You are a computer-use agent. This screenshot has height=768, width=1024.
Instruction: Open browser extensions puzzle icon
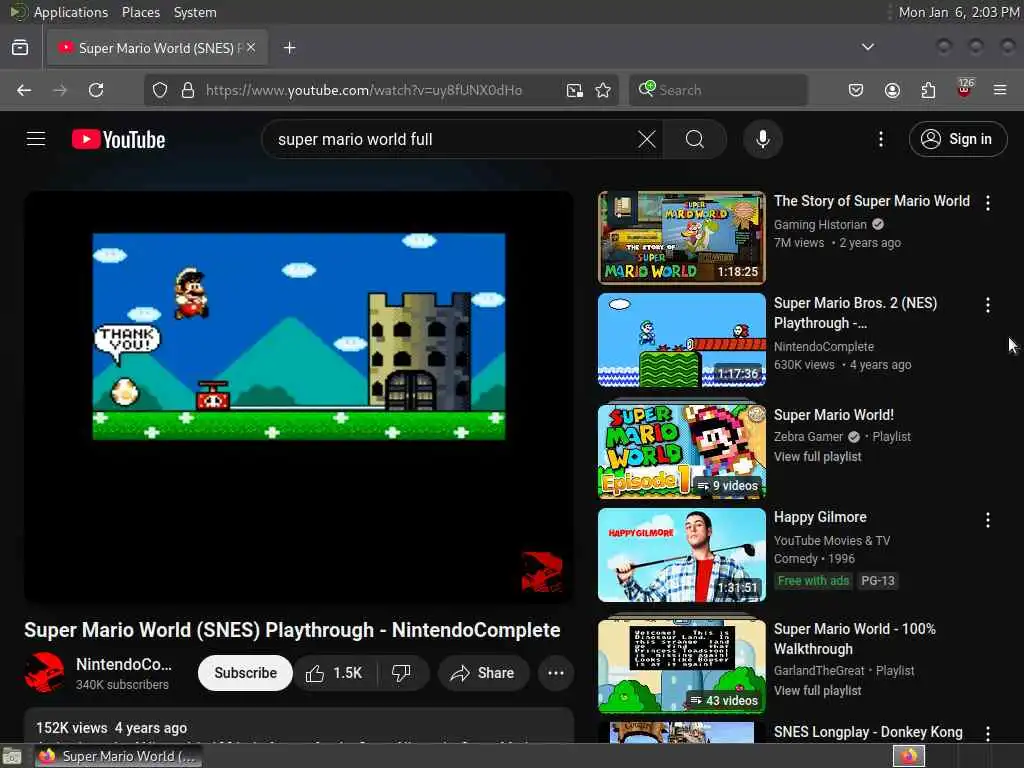[928, 90]
